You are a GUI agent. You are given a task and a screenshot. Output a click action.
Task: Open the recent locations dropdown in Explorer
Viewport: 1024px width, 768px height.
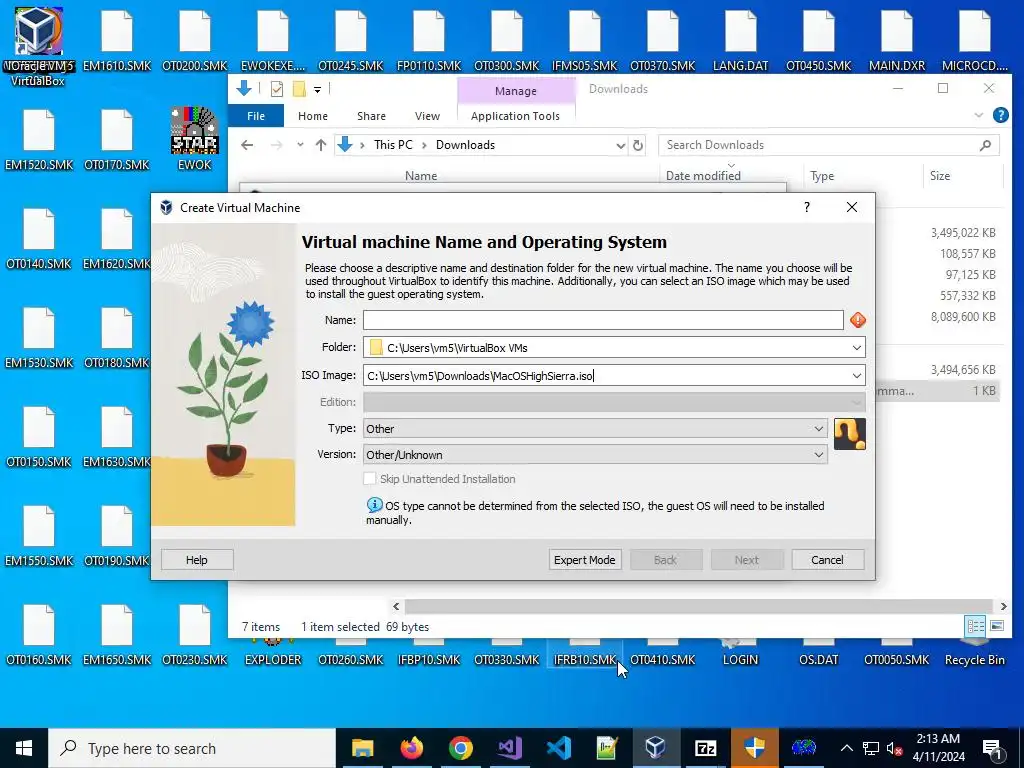pyautogui.click(x=300, y=145)
